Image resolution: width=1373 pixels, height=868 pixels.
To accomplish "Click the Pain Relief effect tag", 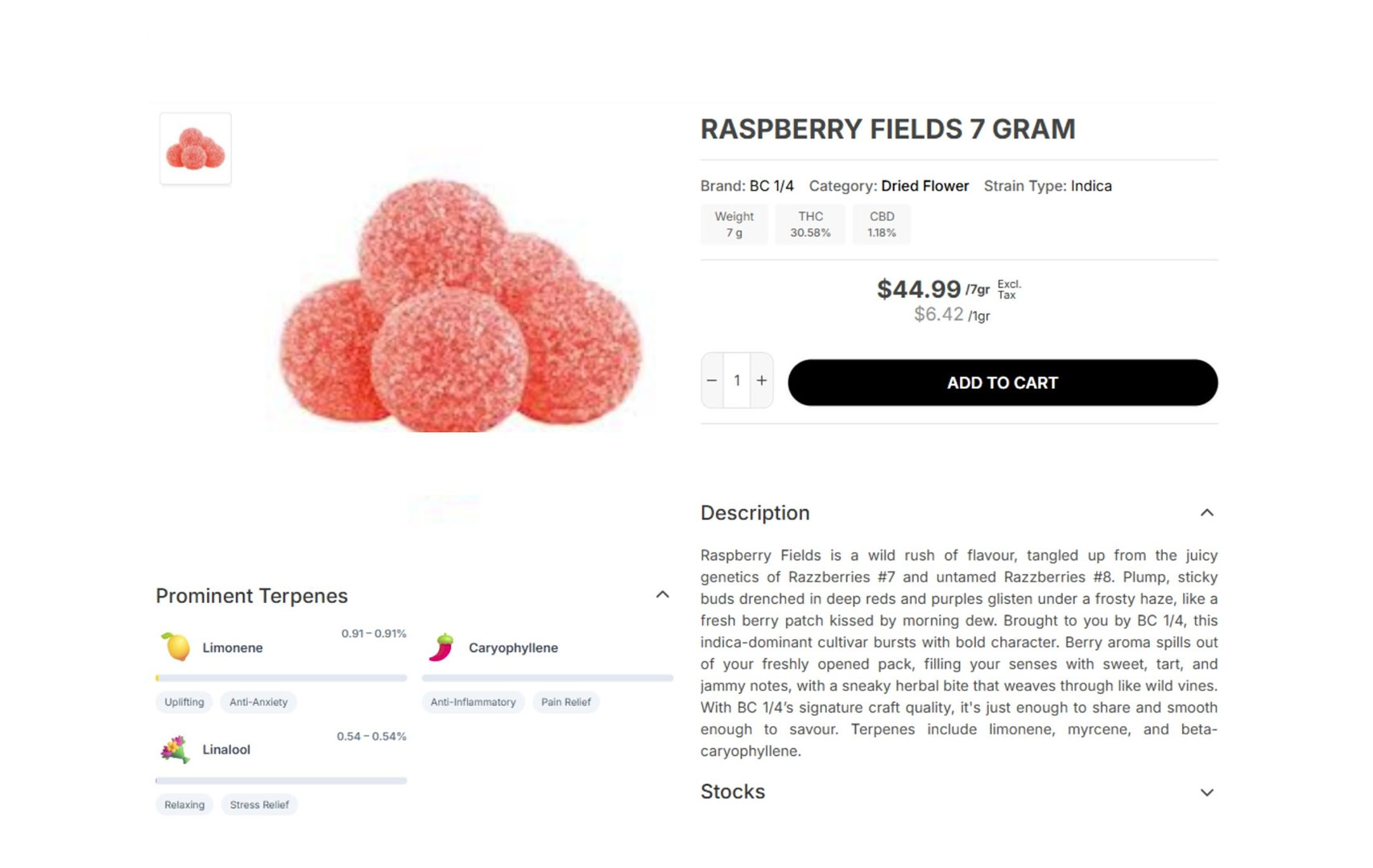I will 565,702.
